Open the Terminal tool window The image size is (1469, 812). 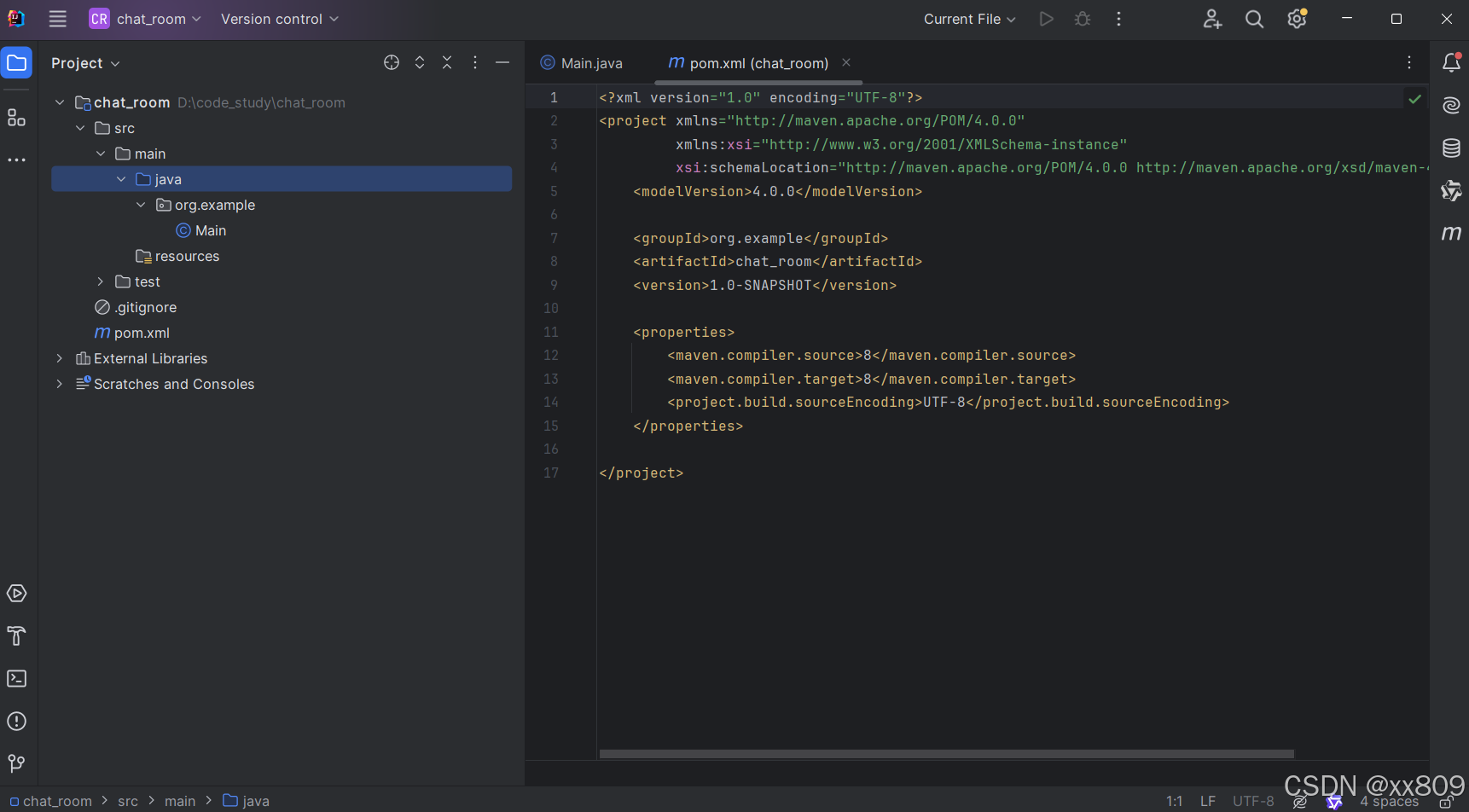(17, 678)
